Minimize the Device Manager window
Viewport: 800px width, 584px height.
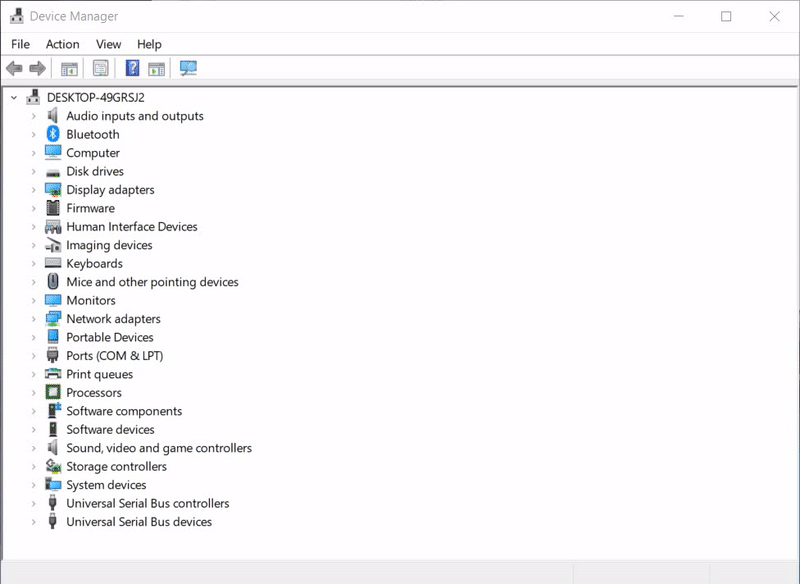pos(679,16)
